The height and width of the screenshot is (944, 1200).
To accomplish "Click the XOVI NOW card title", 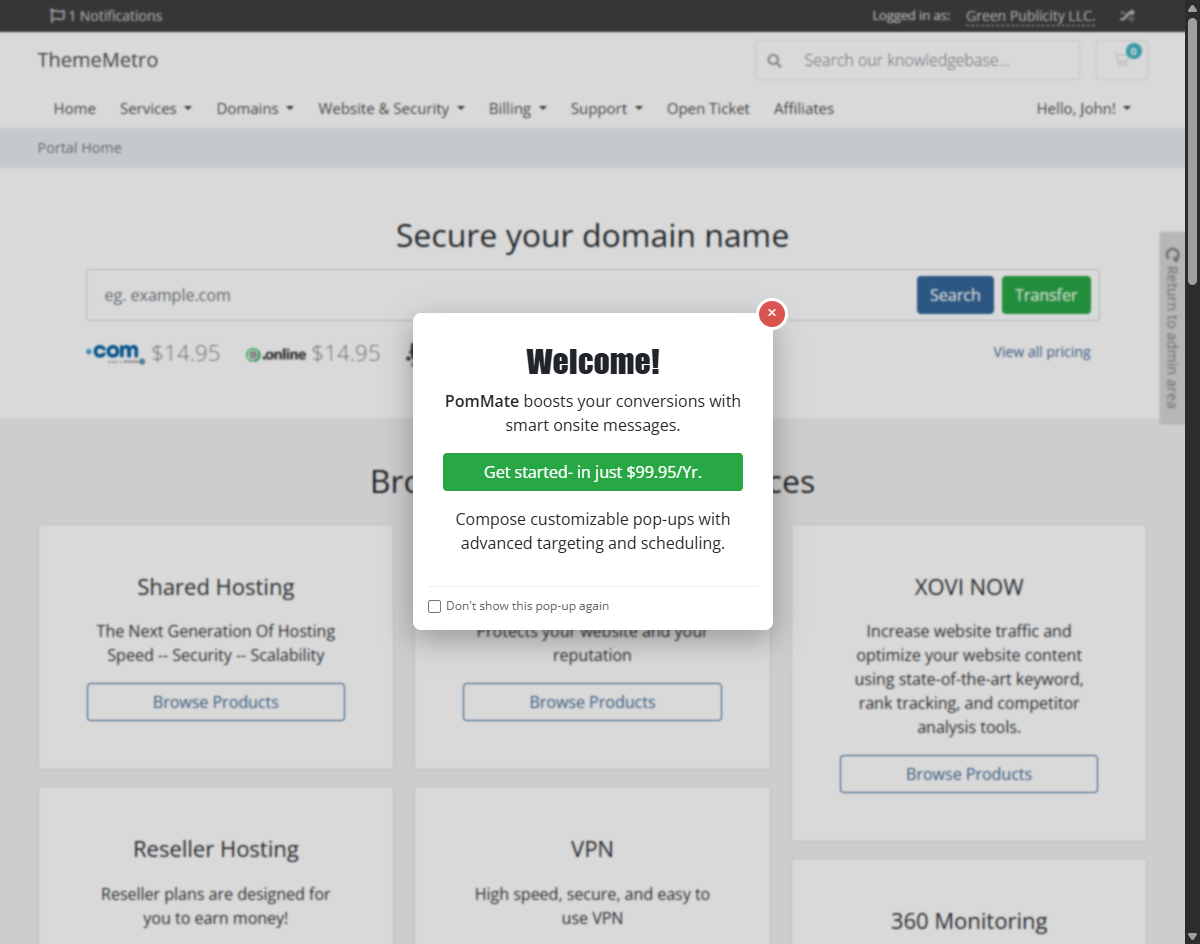I will [x=969, y=587].
